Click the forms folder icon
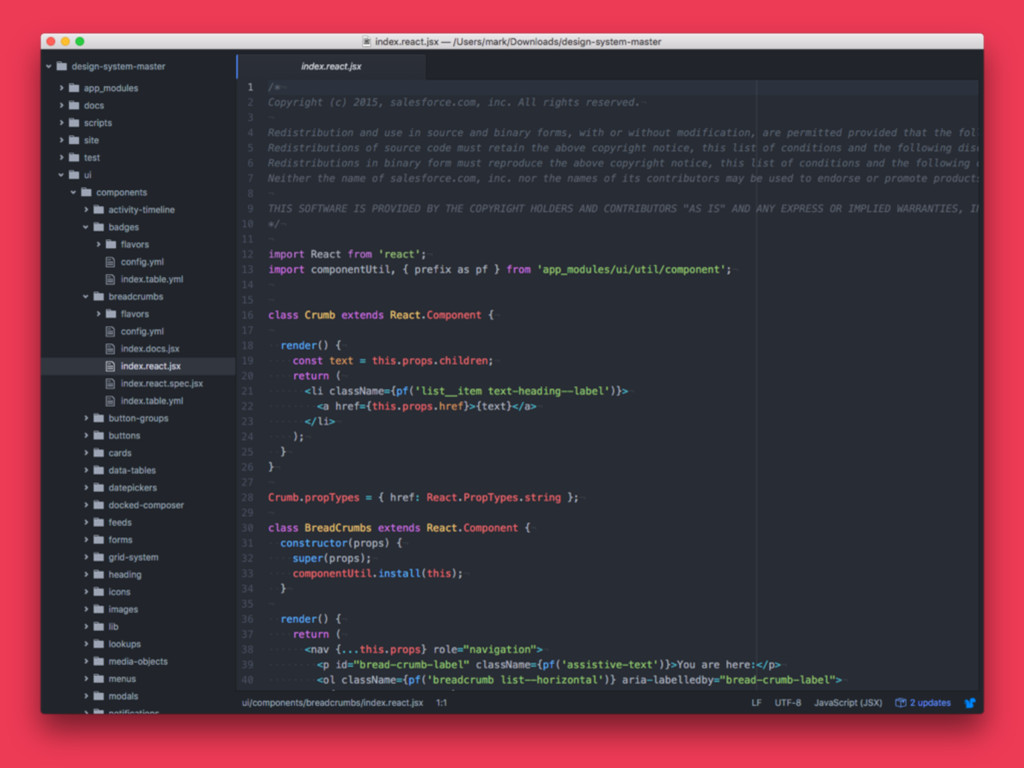Image resolution: width=1024 pixels, height=768 pixels. click(x=99, y=539)
